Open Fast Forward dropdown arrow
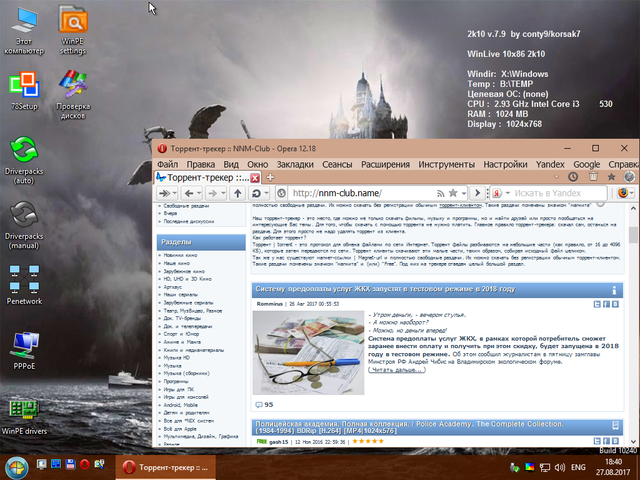The image size is (640, 480). point(174,193)
